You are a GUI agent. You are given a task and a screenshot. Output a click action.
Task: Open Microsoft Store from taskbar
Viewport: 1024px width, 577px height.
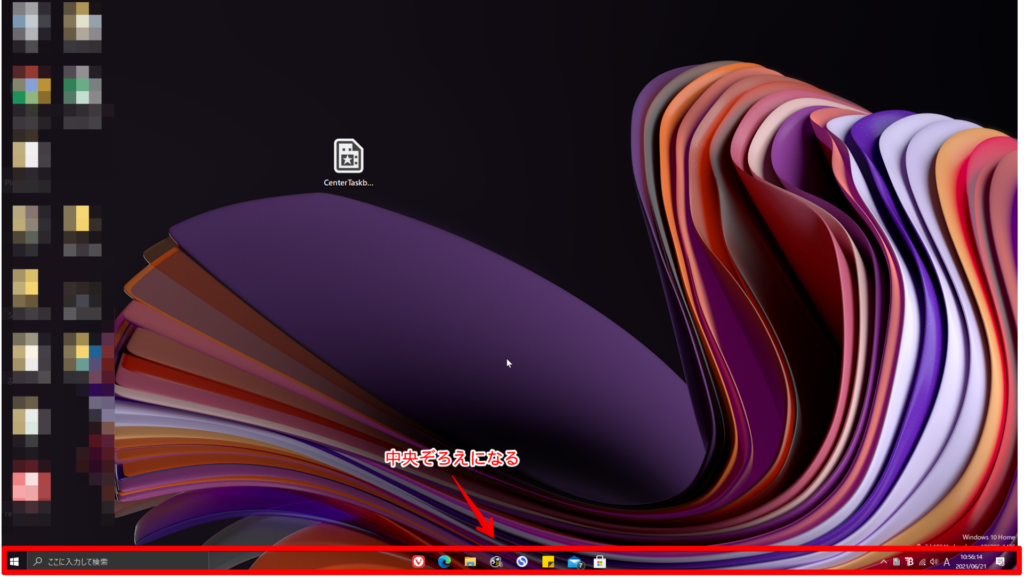pyautogui.click(x=600, y=561)
